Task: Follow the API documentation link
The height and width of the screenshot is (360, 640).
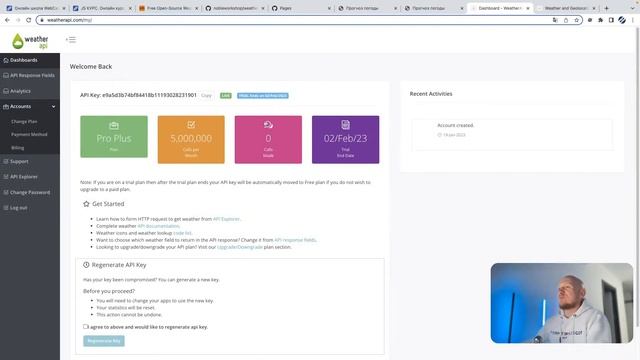Action: pos(158,226)
